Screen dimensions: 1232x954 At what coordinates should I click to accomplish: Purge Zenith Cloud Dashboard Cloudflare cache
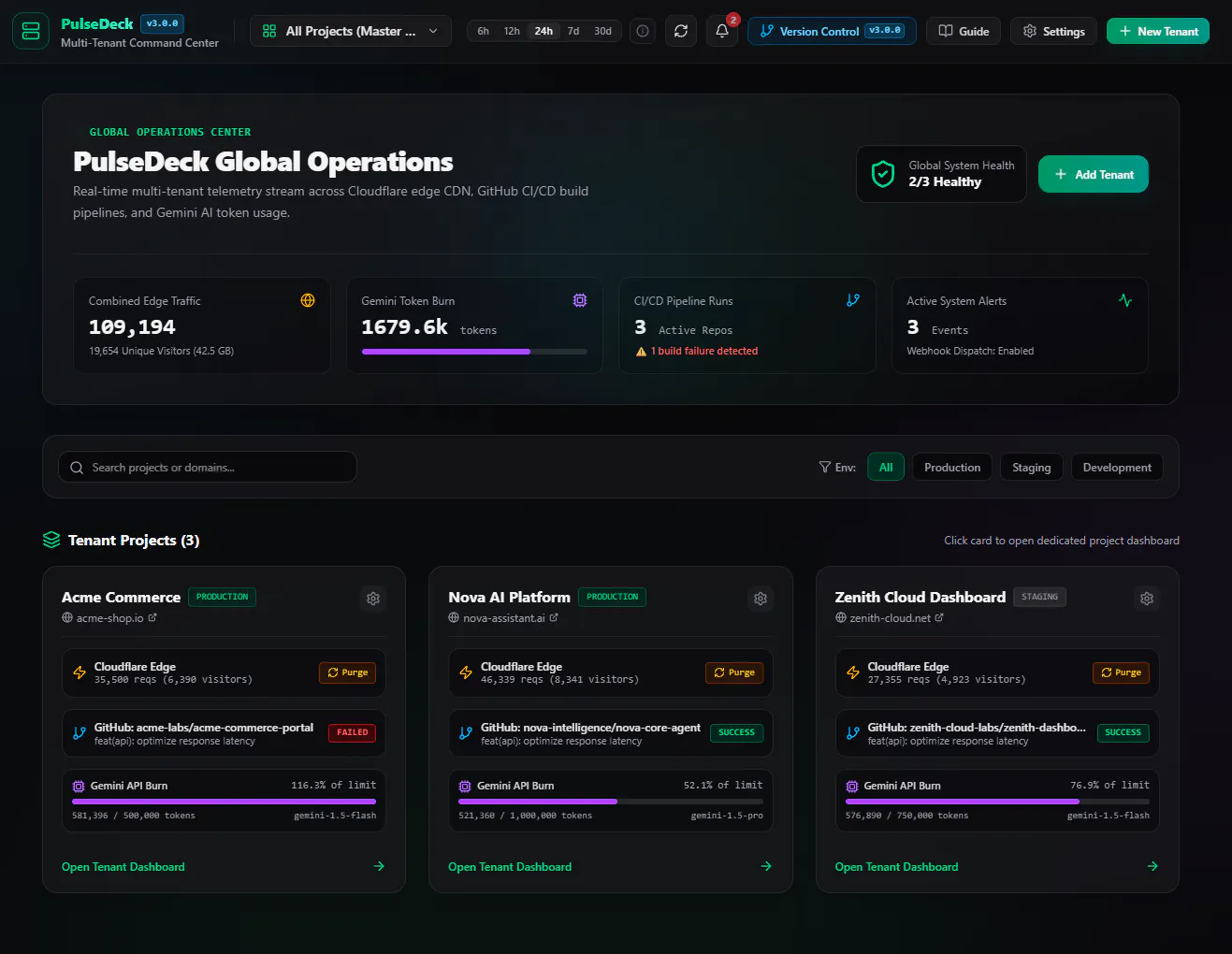coord(1121,672)
